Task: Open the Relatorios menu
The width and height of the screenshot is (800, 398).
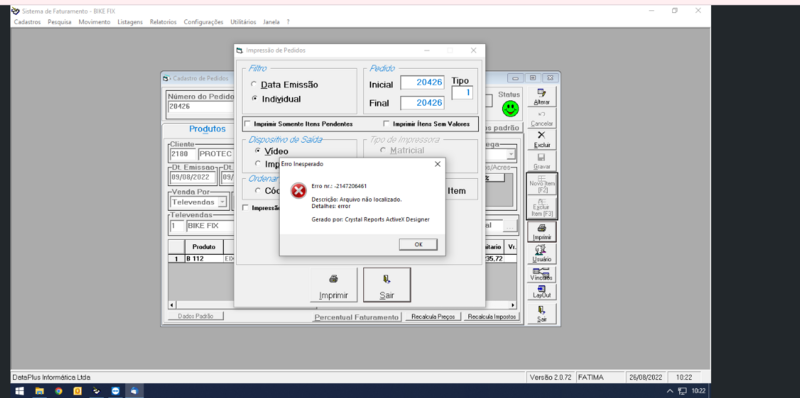Action: tap(163, 22)
